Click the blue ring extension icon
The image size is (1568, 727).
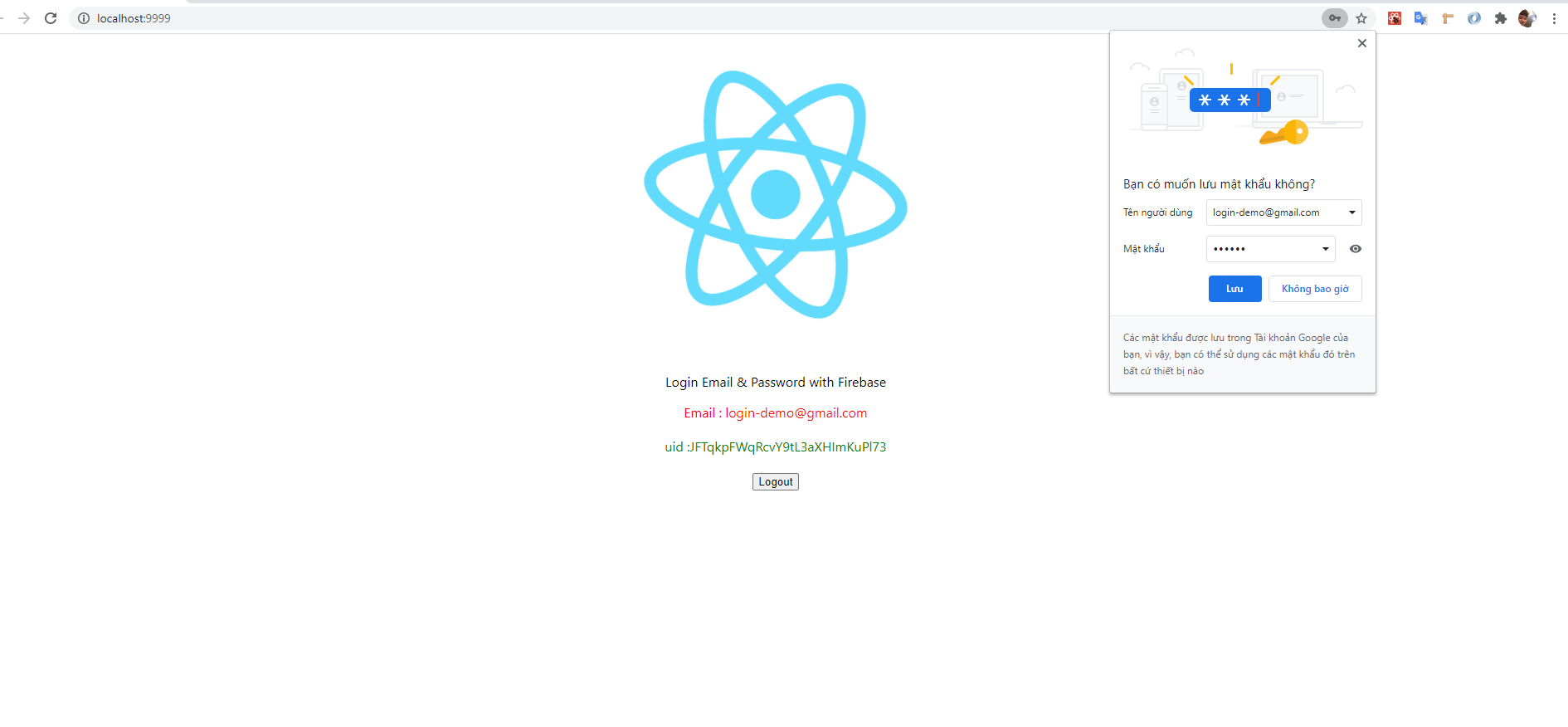1474,18
